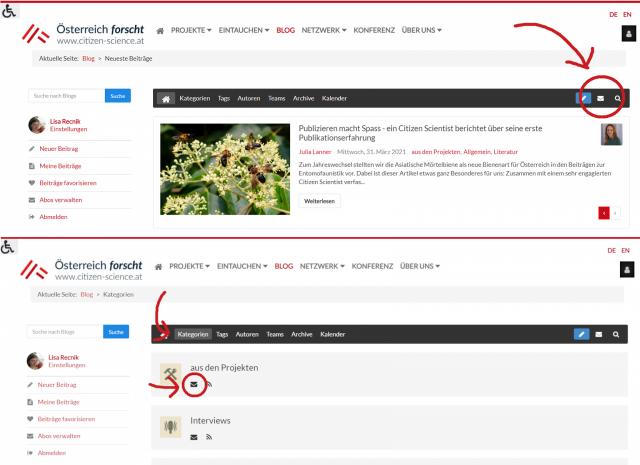
Task: Expand the NETZWERK menu on Neueste Beiträge page
Action: tap(324, 31)
